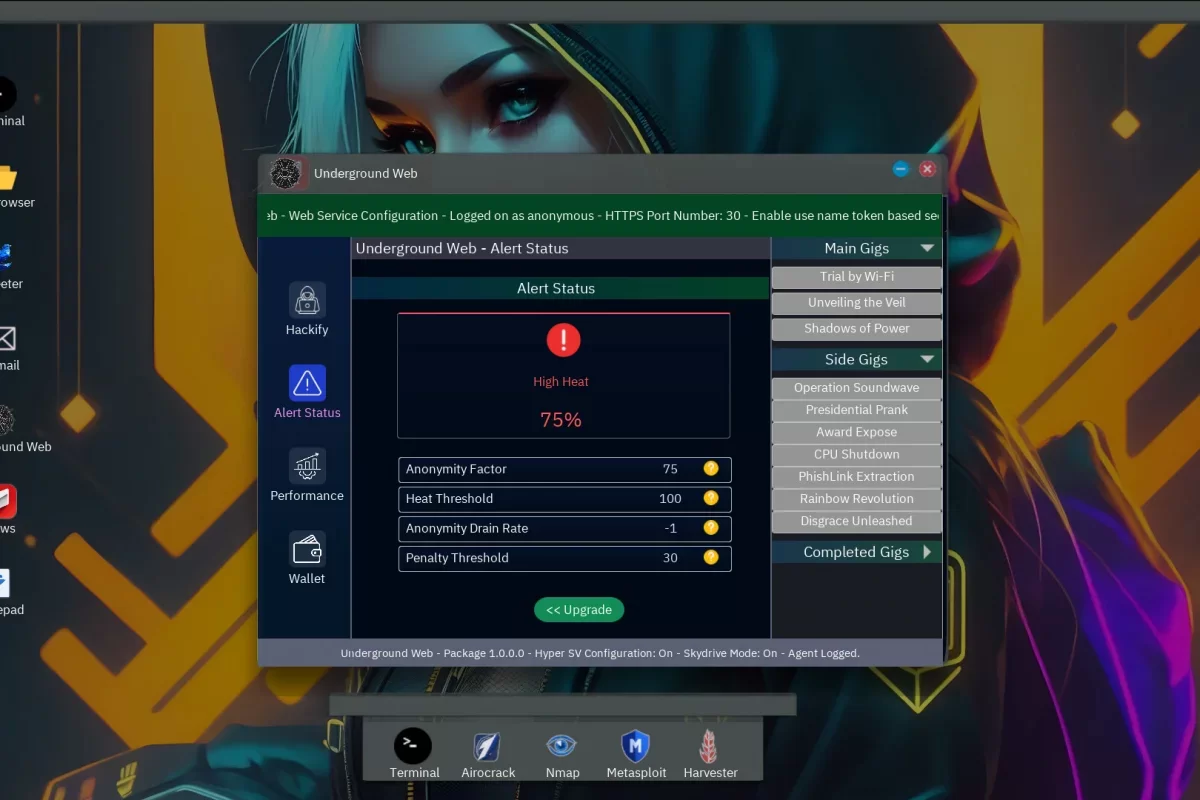This screenshot has width=1200, height=800.
Task: Click the coin icon beside Anonymity Factor
Action: coord(711,469)
